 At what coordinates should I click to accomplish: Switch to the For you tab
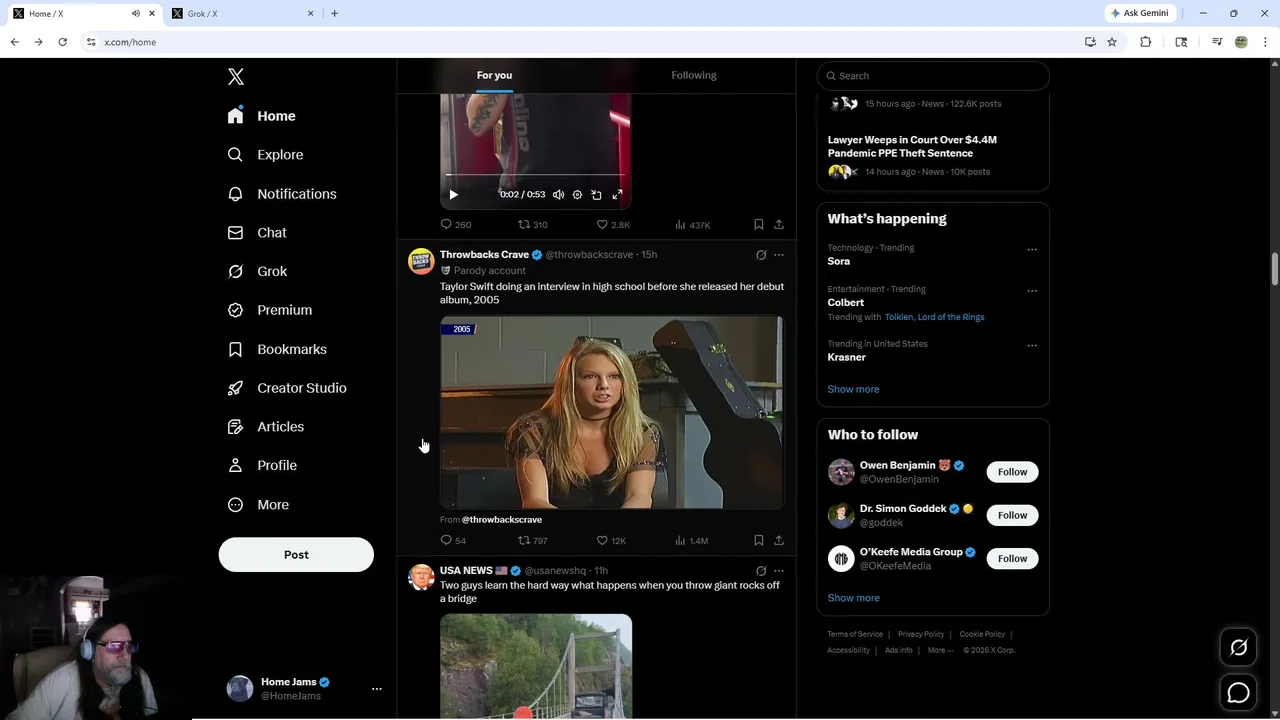[494, 76]
